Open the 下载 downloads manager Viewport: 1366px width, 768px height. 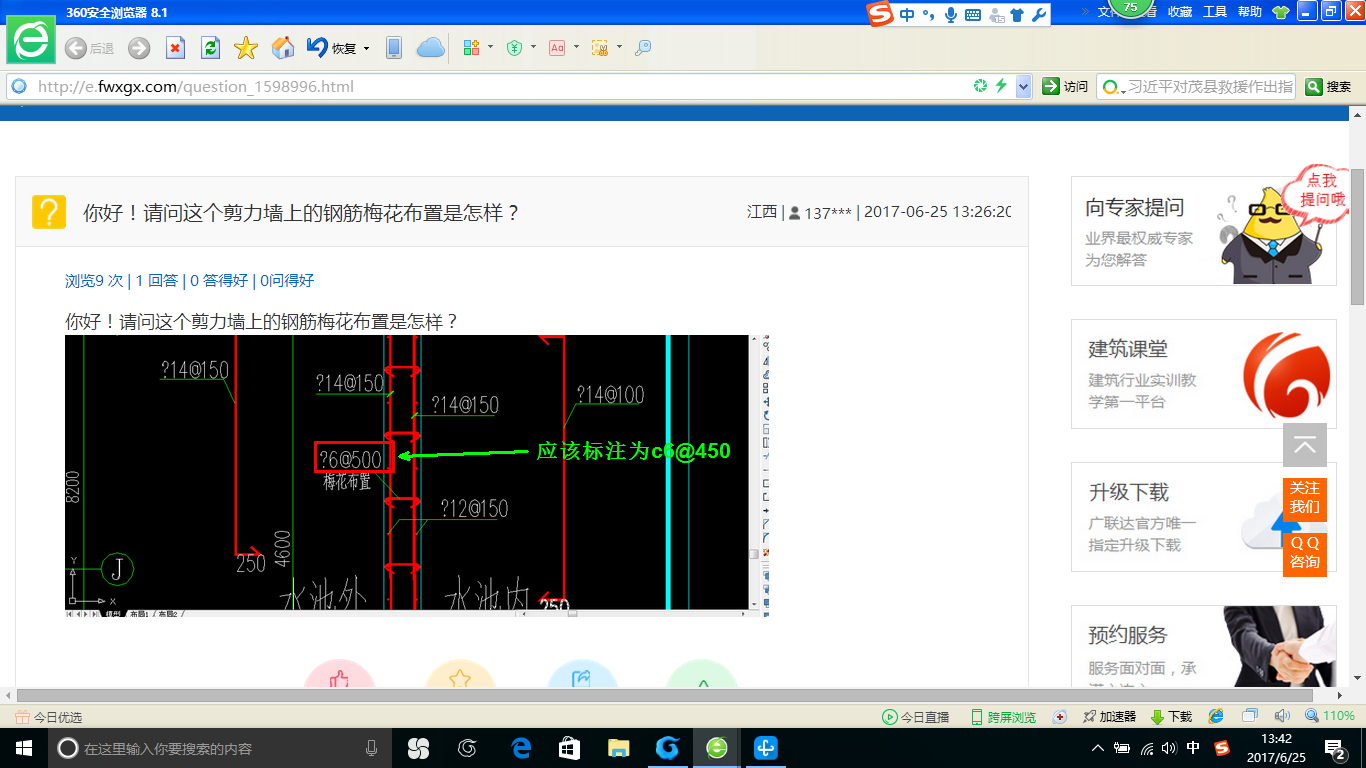point(1172,717)
